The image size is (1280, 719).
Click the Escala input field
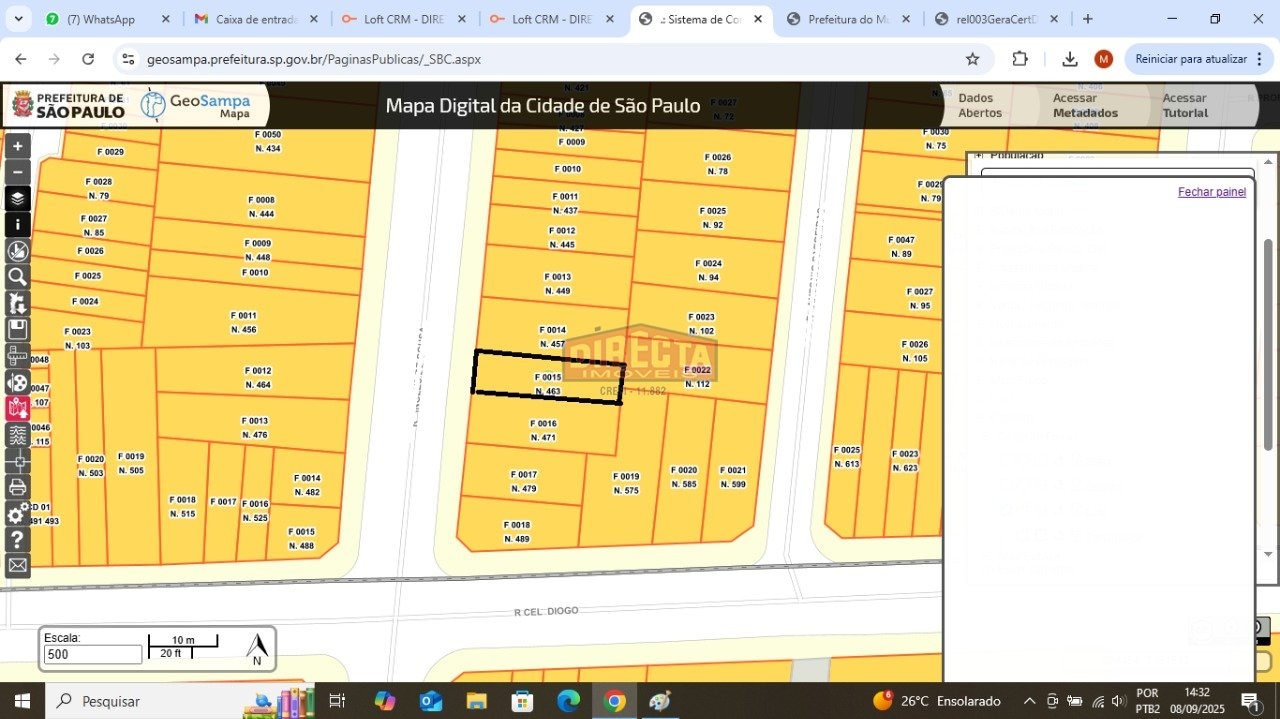tap(92, 655)
